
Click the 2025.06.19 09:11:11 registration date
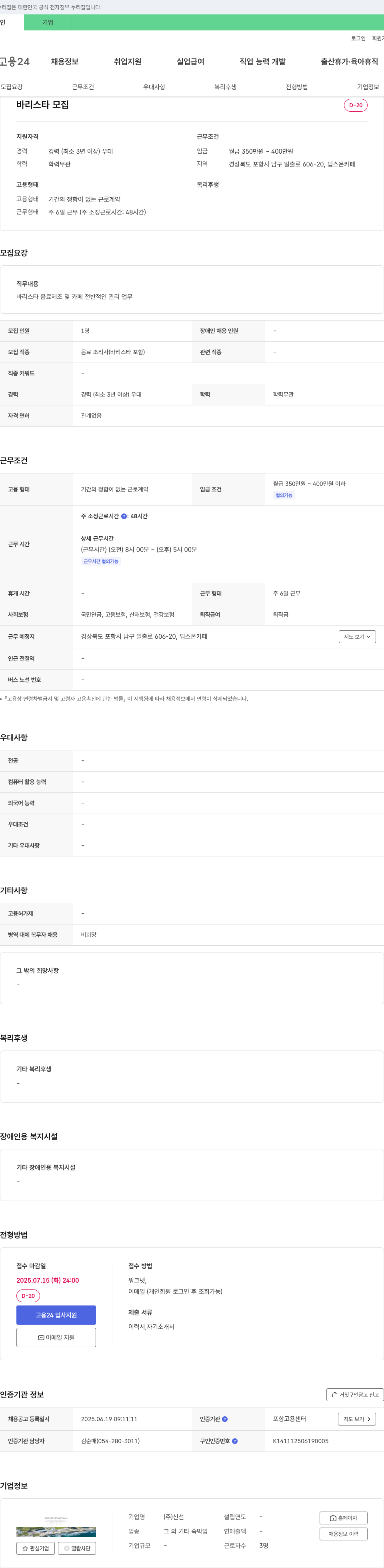[109, 1419]
